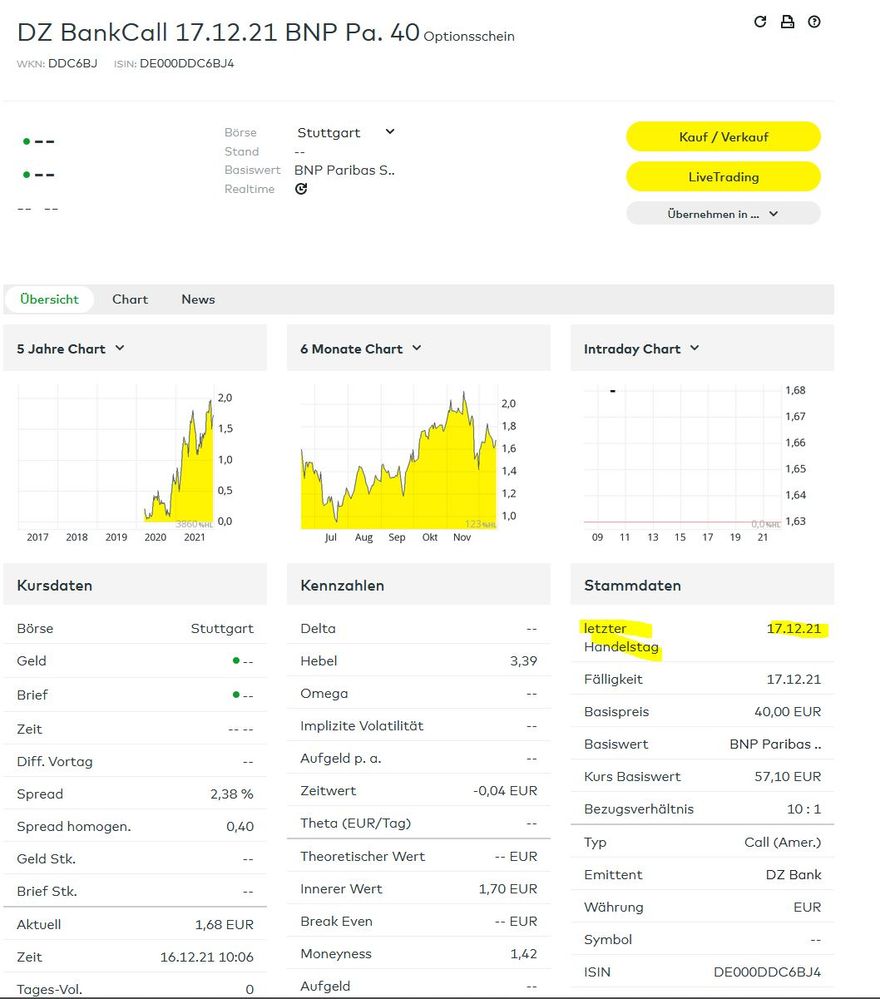Click the BNP Paribas link in Stammdaten
Screen dimensions: 880x999
[775, 744]
